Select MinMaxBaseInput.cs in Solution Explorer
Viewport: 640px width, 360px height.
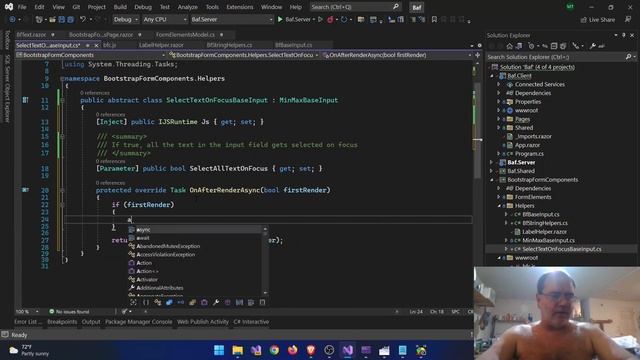(548, 240)
